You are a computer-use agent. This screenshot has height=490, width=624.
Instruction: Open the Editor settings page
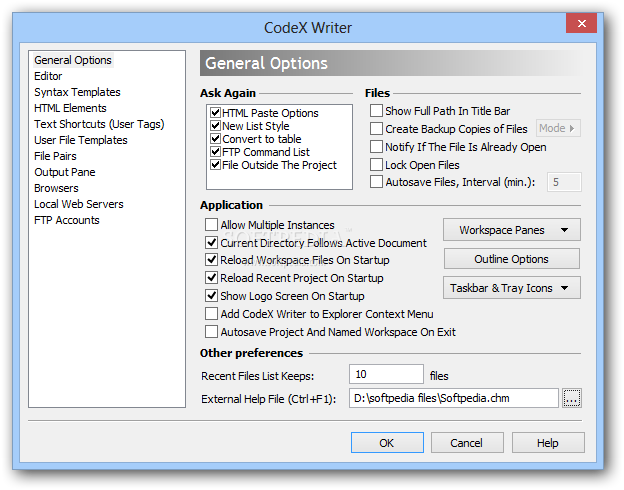click(x=48, y=76)
